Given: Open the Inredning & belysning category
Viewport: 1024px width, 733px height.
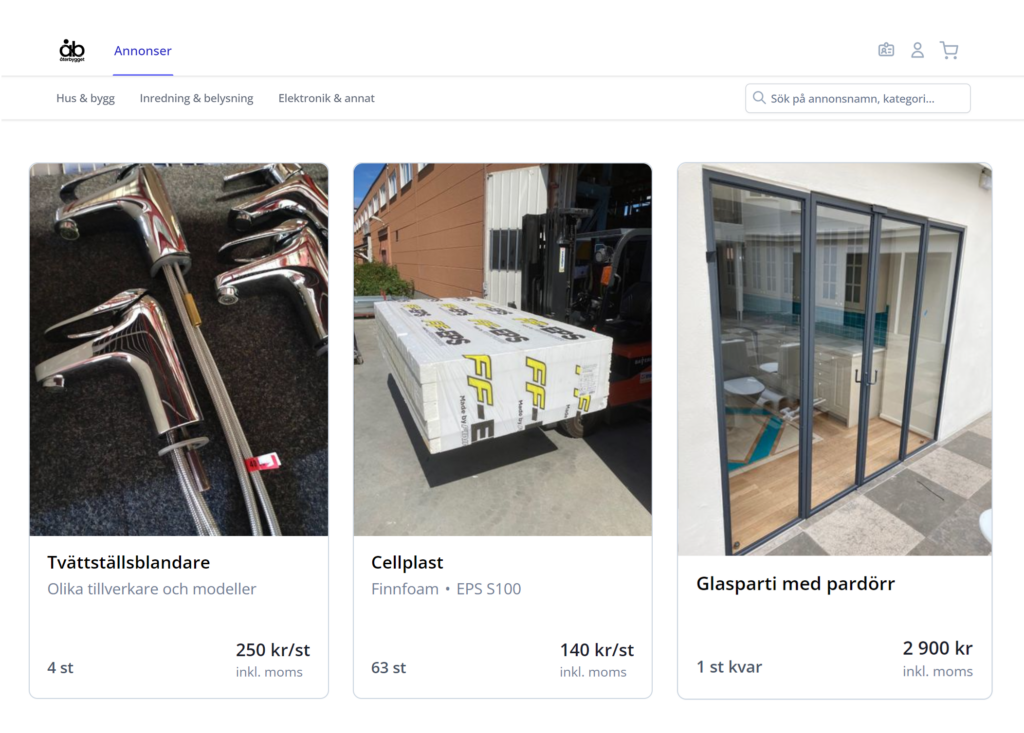Looking at the screenshot, I should 197,98.
